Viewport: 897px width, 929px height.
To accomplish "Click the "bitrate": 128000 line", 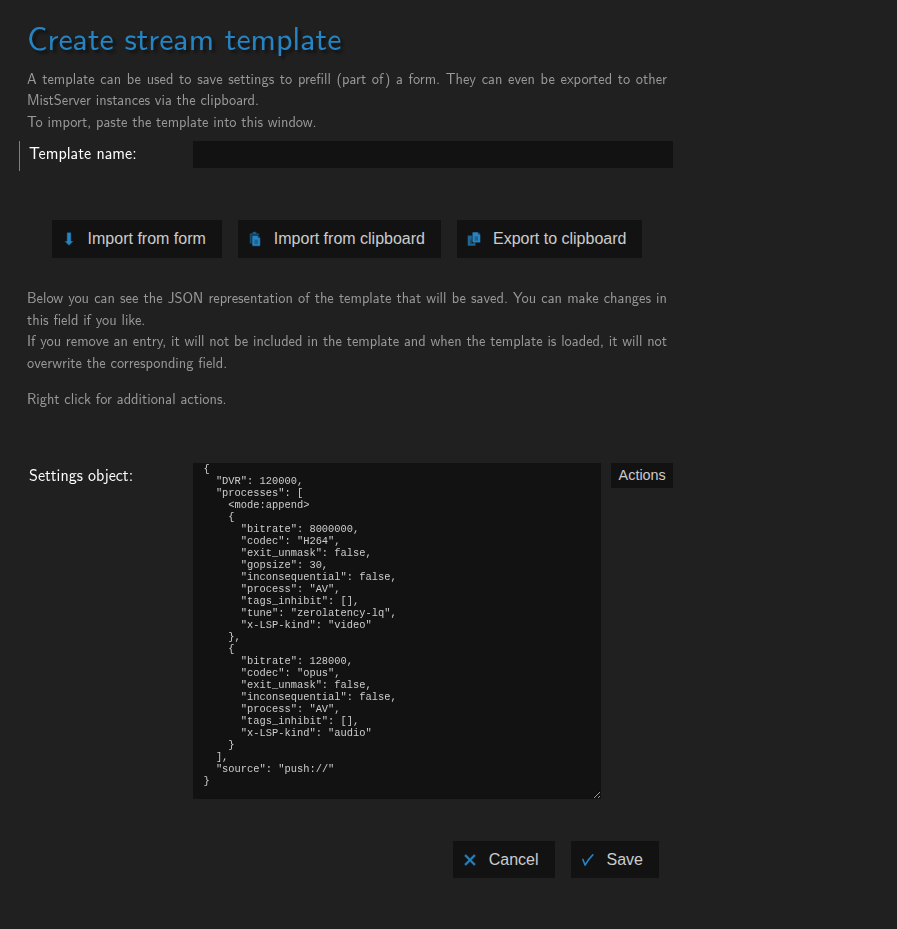I will [297, 661].
